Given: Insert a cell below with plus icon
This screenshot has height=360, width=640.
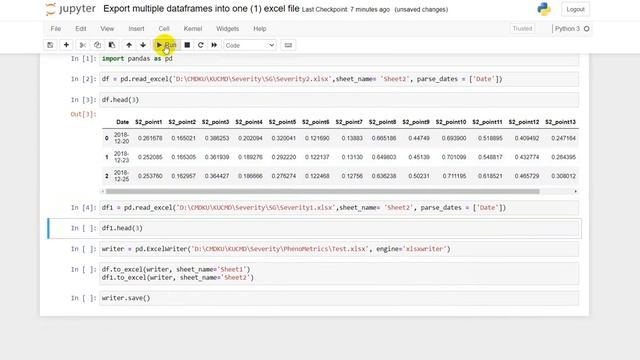Looking at the screenshot, I should (66, 45).
